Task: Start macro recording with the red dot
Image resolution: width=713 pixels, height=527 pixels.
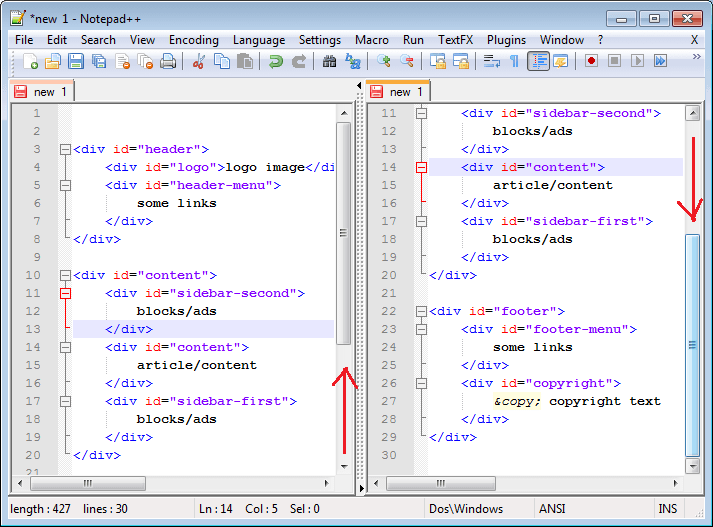Action: (x=591, y=61)
